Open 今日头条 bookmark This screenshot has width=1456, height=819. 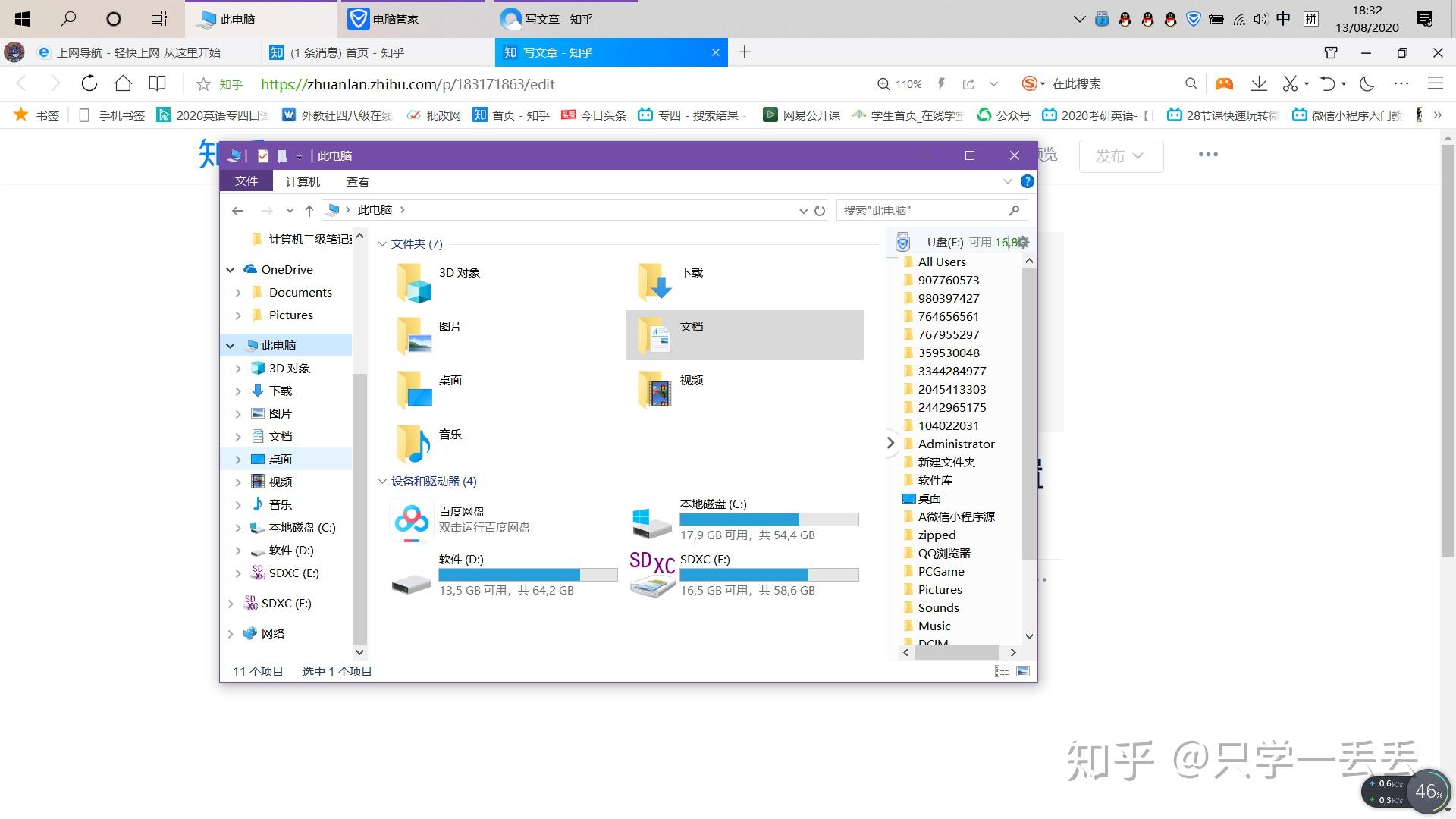click(594, 115)
